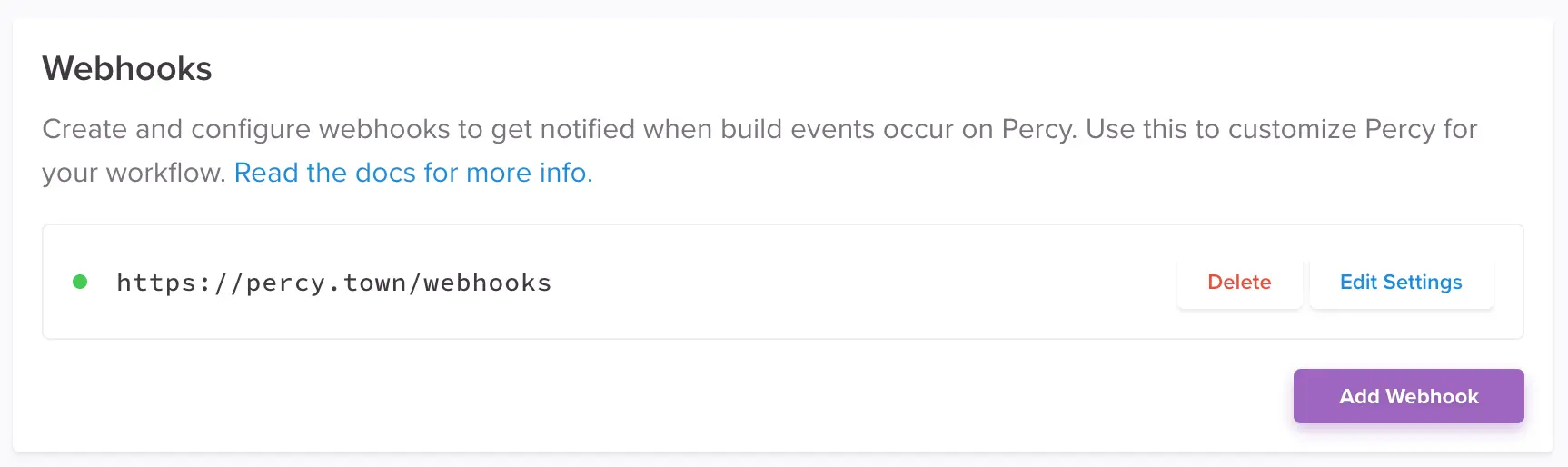Viewport: 1568px width, 467px height.
Task: Follow the docs link under Webhooks
Action: (x=412, y=173)
